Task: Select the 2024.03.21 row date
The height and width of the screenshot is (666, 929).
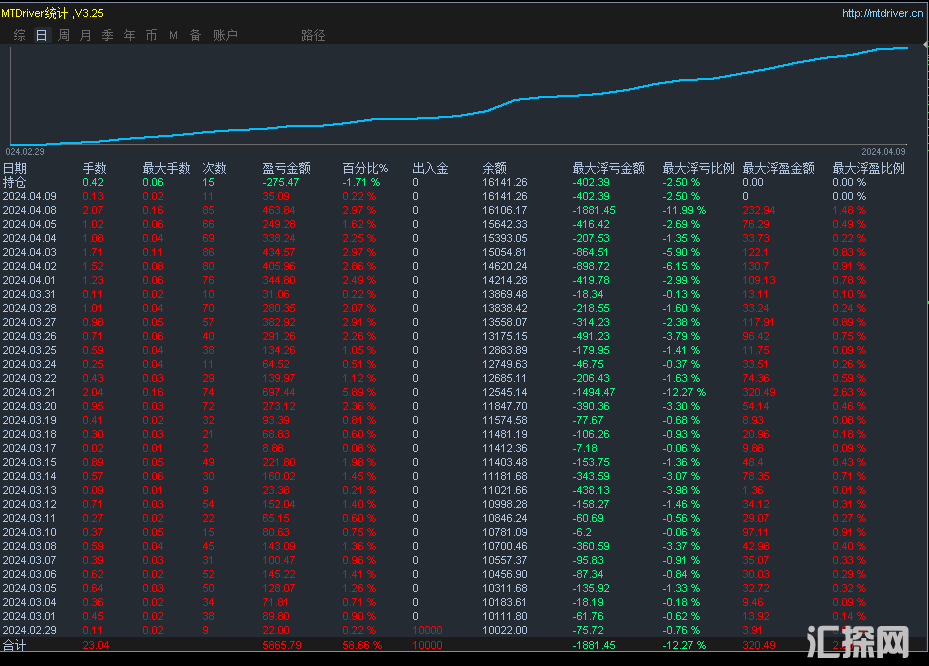Action: [30, 391]
